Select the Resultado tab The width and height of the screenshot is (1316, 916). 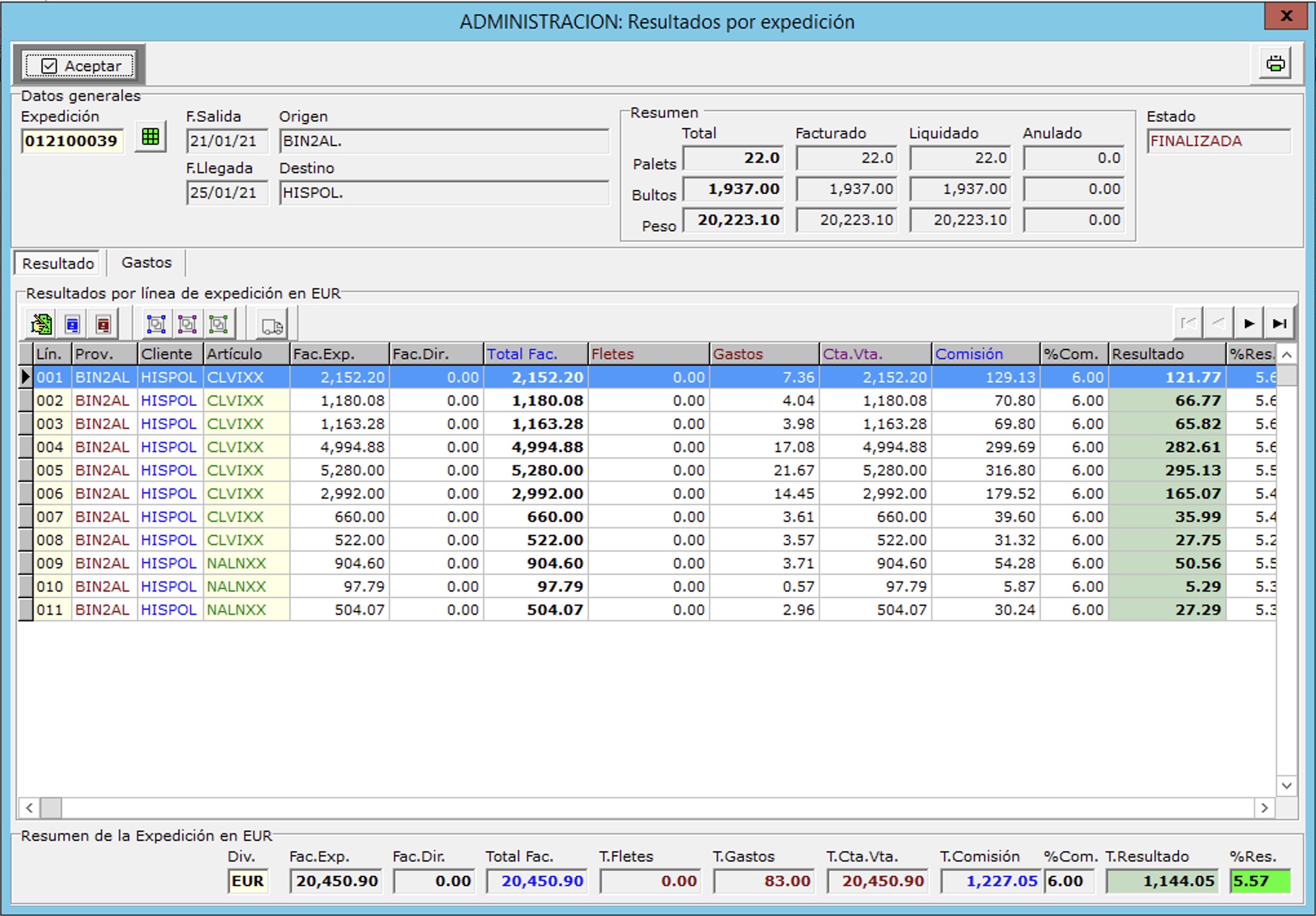58,264
